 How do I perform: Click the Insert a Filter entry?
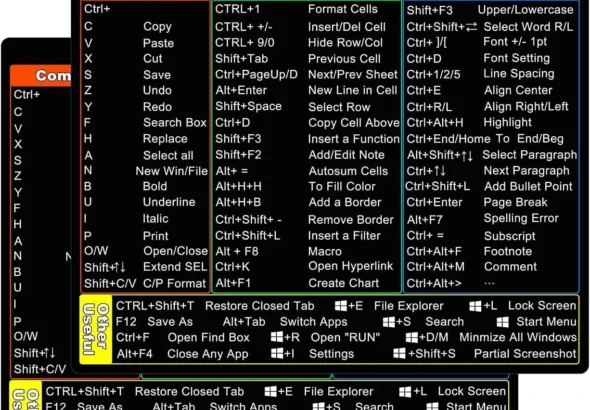tap(344, 236)
